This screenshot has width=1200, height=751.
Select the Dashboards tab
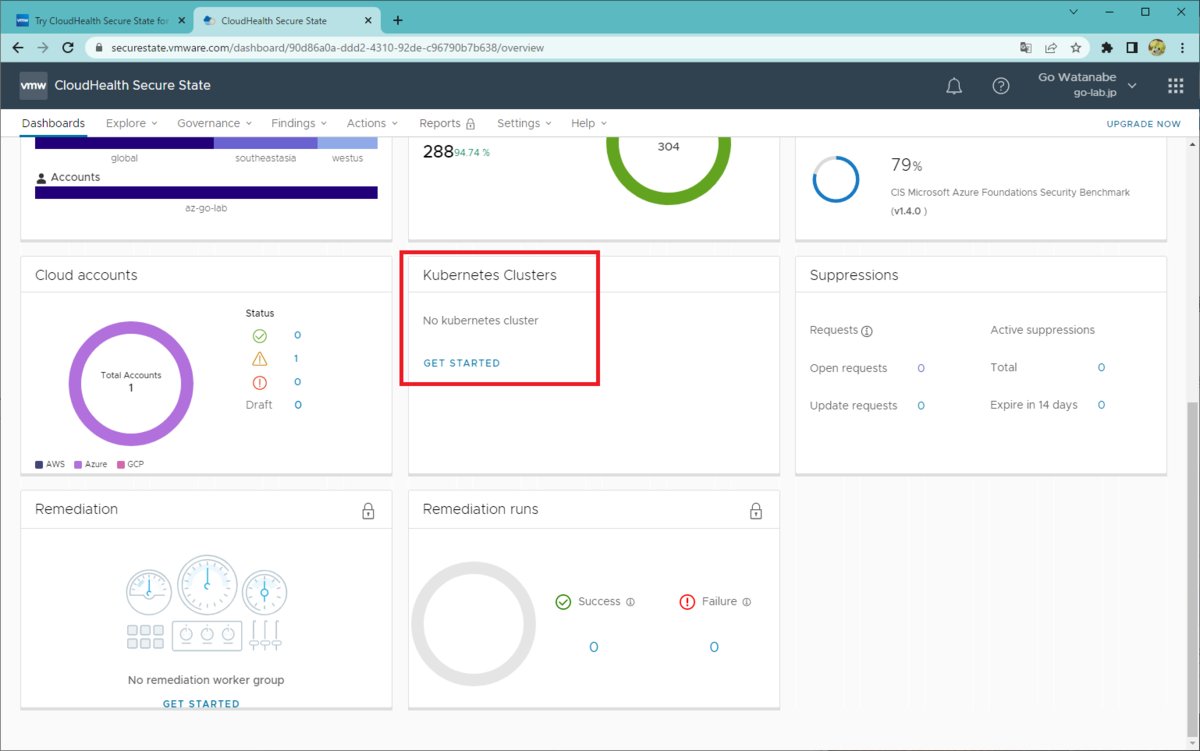[x=53, y=123]
